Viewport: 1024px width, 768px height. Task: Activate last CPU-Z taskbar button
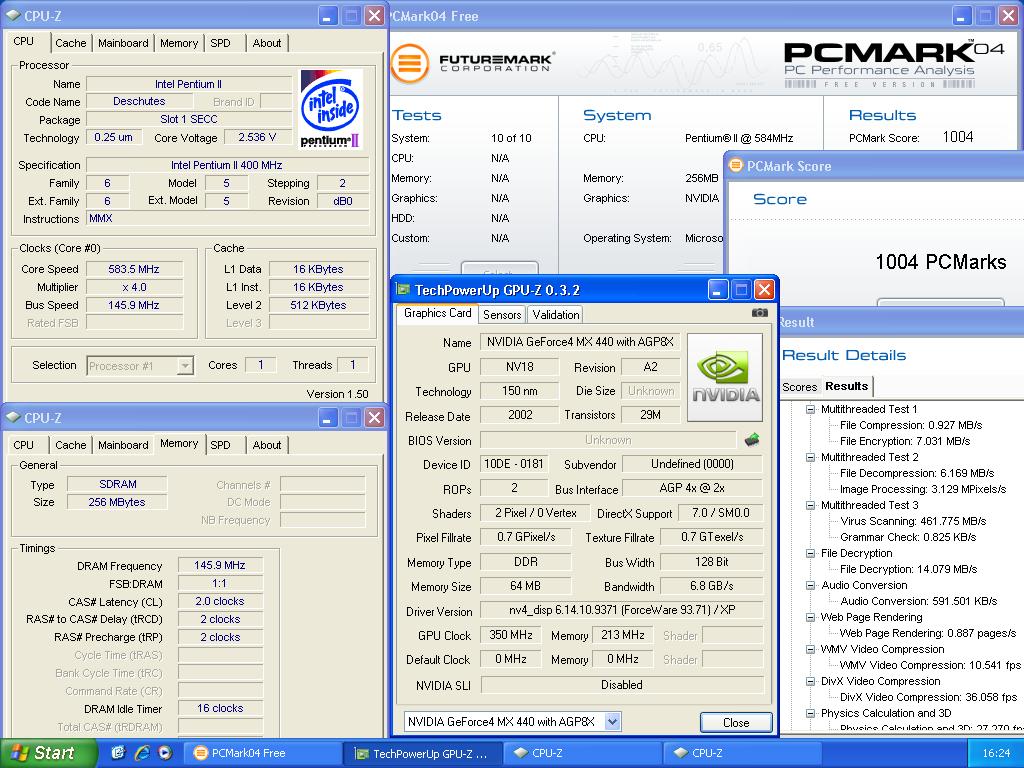pos(743,753)
